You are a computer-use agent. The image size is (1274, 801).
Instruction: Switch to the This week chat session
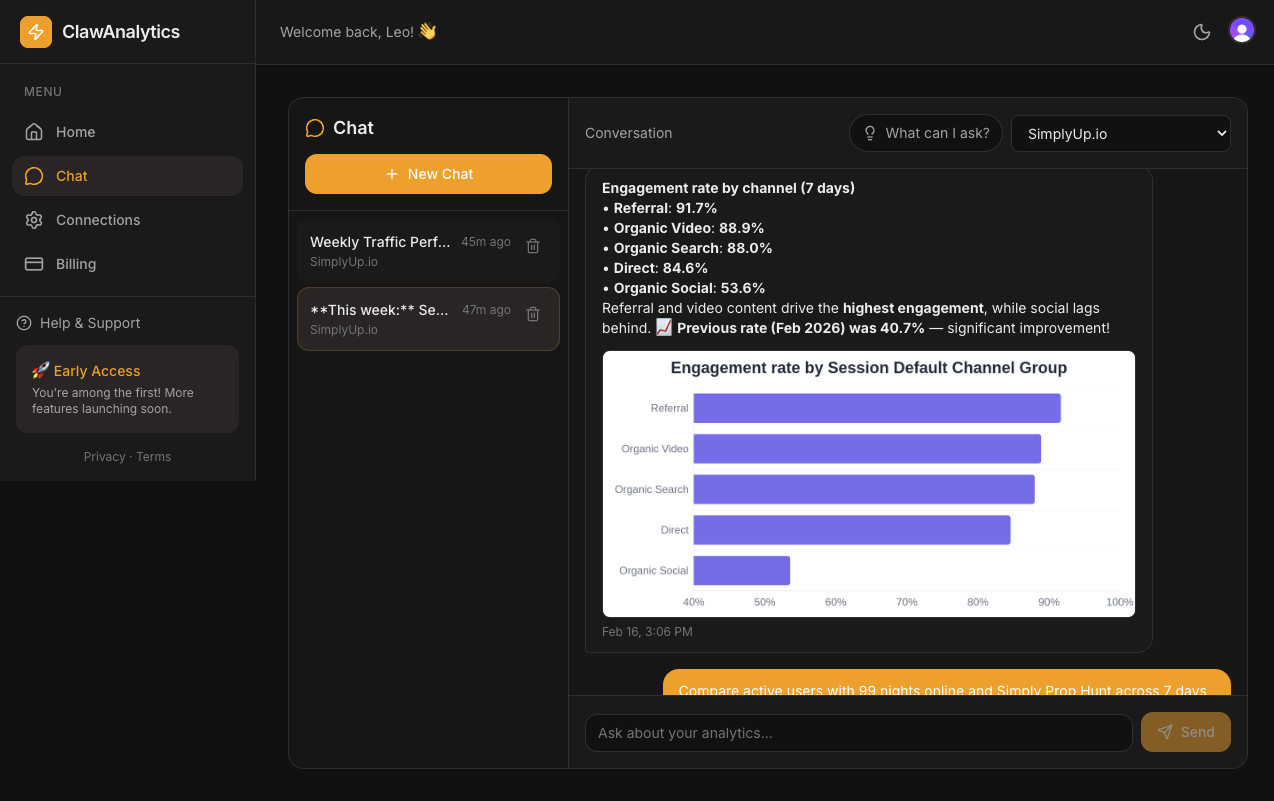[x=412, y=318]
